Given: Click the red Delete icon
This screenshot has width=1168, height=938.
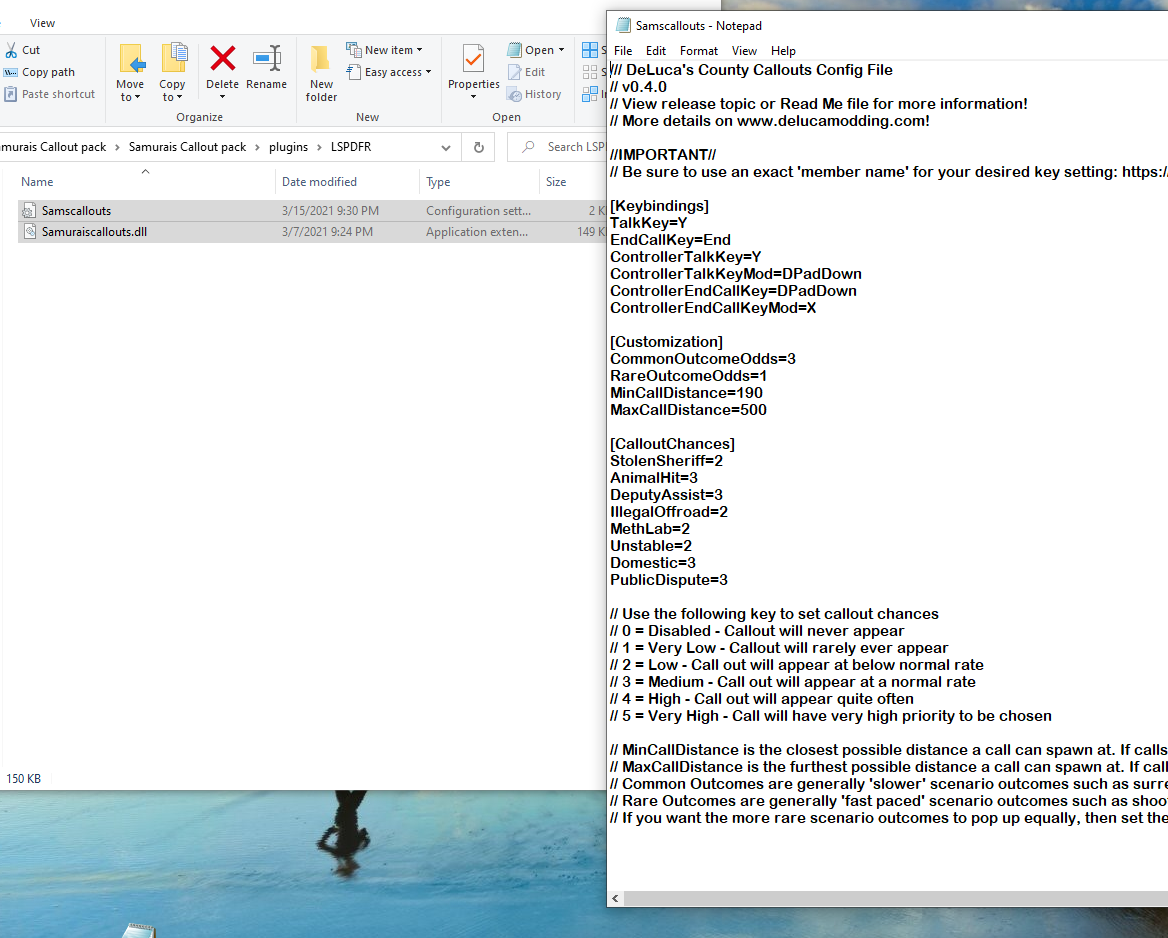Looking at the screenshot, I should pos(223,58).
